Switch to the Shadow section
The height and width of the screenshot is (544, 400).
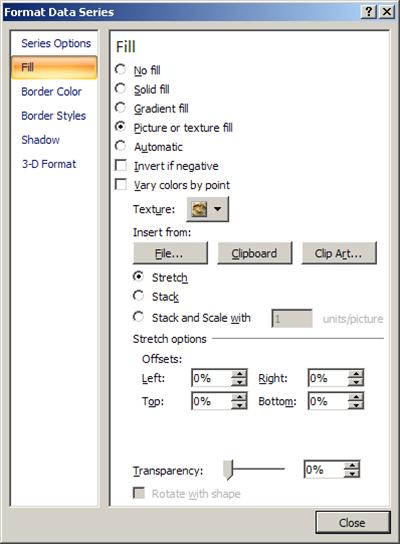pyautogui.click(x=41, y=140)
